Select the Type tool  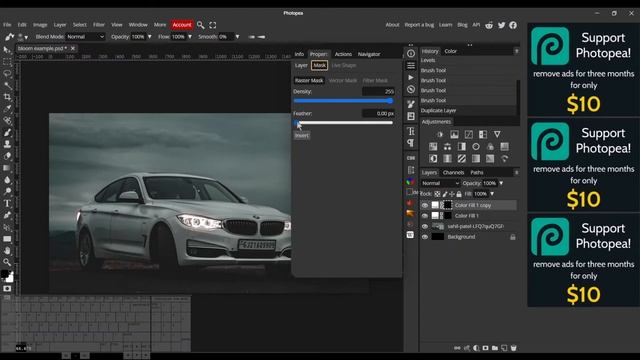(x=7, y=203)
